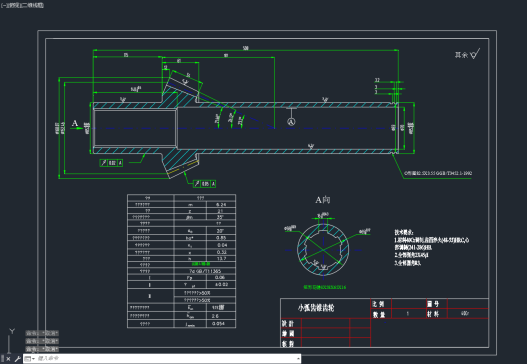
Task: Expand the recent commands dropdown
Action: pos(30,359)
